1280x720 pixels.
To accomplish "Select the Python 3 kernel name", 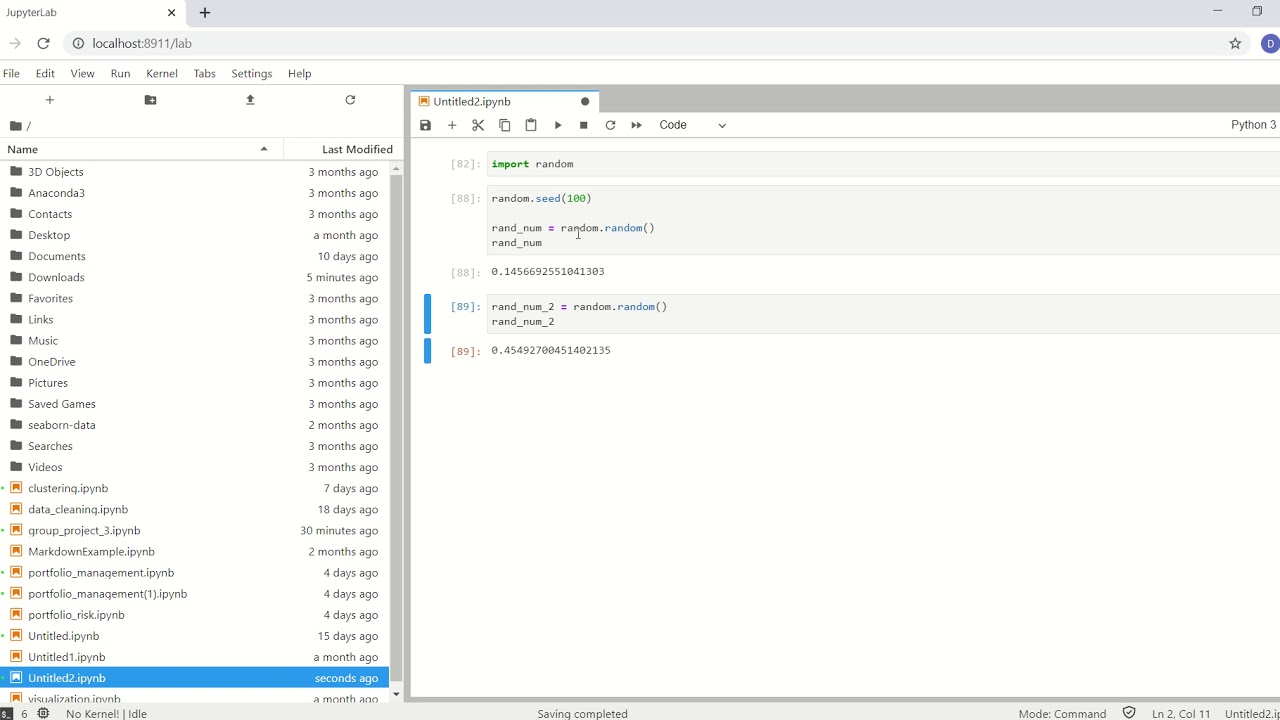I will 1254,125.
